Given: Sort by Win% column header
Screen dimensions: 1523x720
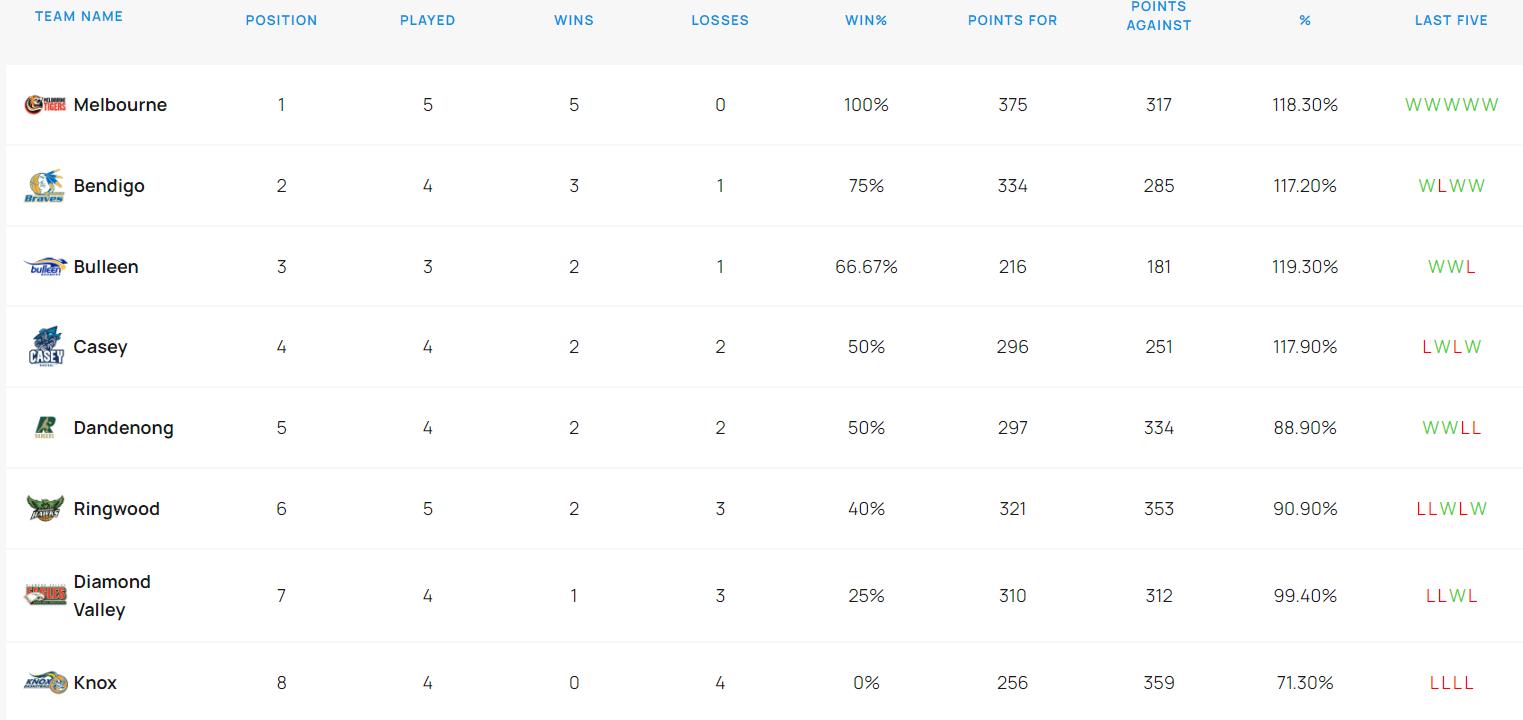Looking at the screenshot, I should pos(866,20).
